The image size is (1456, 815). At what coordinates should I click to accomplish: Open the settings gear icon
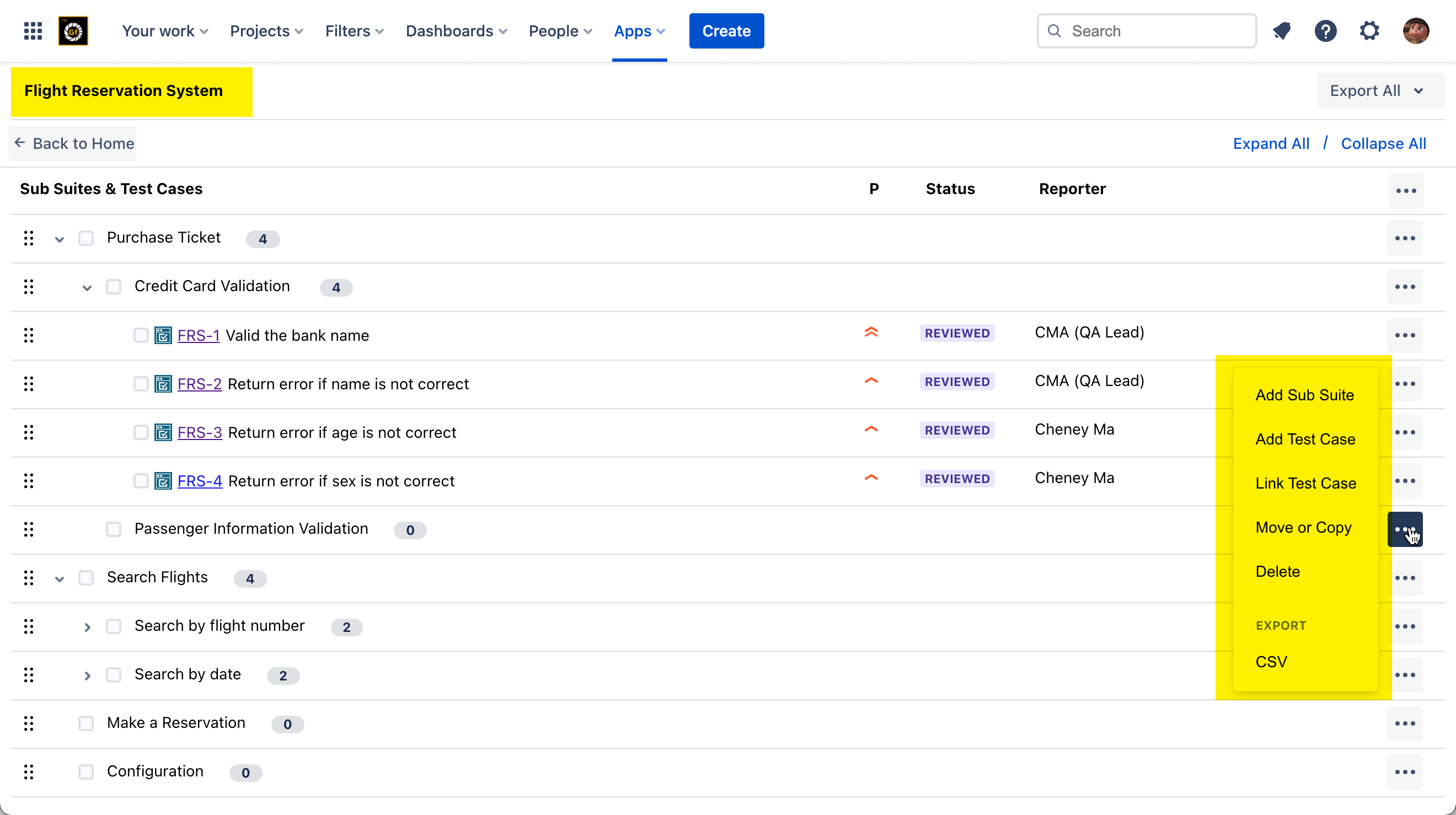coord(1369,31)
